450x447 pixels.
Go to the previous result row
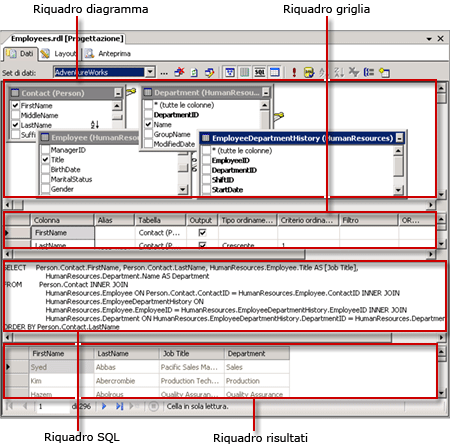[25, 406]
